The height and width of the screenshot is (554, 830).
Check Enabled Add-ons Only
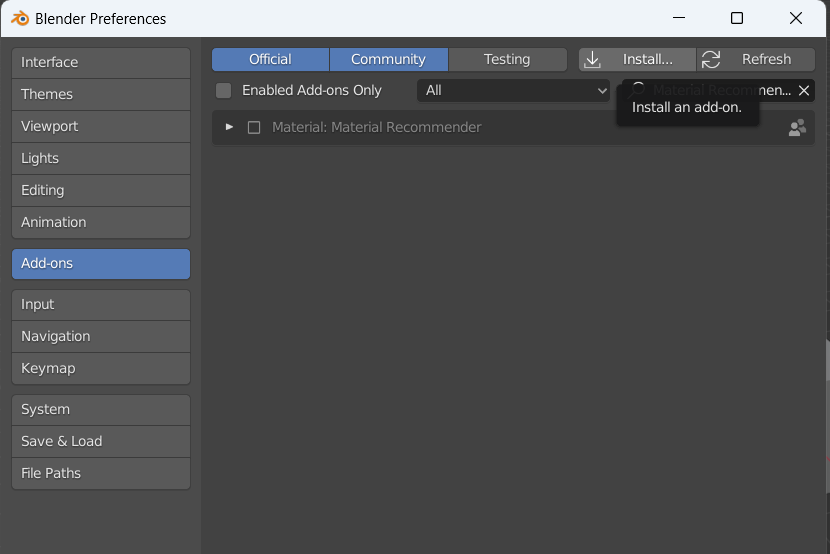tap(224, 90)
